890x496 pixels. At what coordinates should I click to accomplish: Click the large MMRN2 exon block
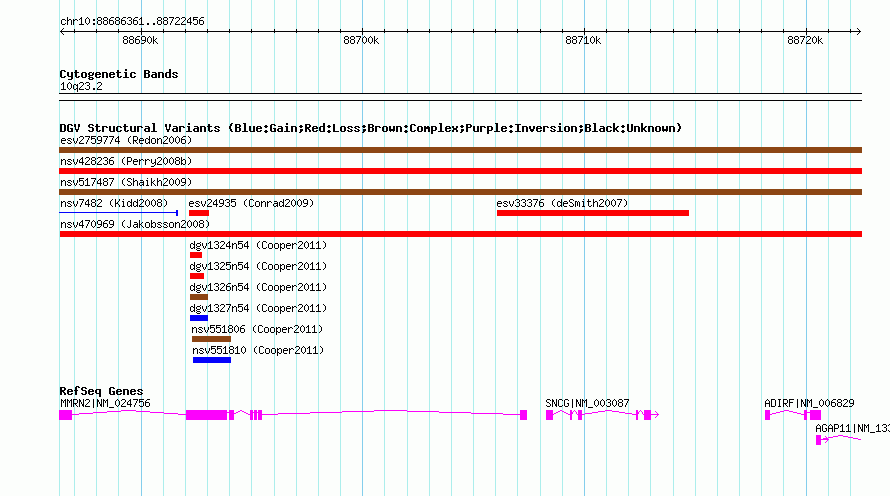tap(207, 415)
